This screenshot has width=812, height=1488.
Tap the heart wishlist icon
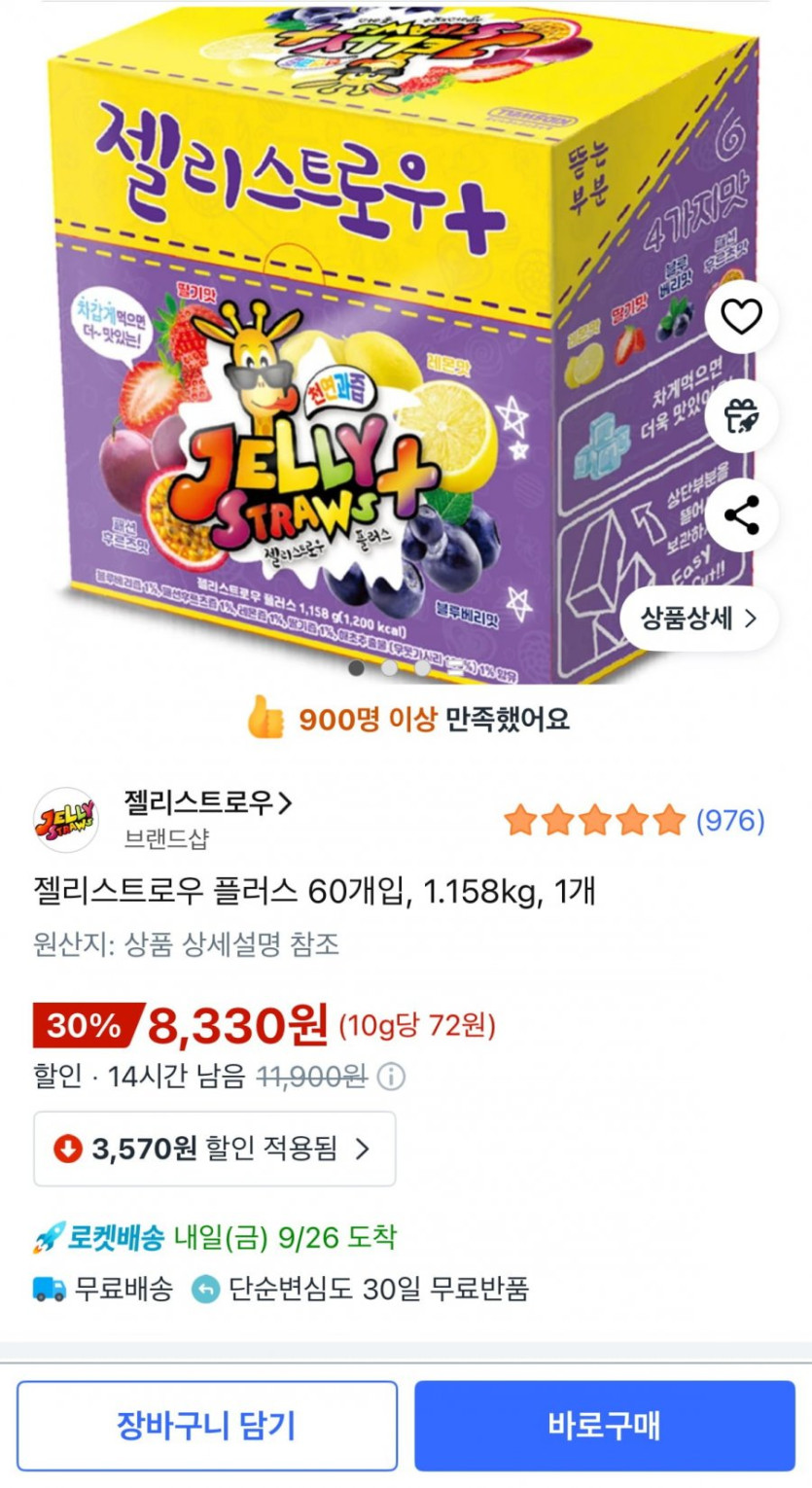point(742,316)
